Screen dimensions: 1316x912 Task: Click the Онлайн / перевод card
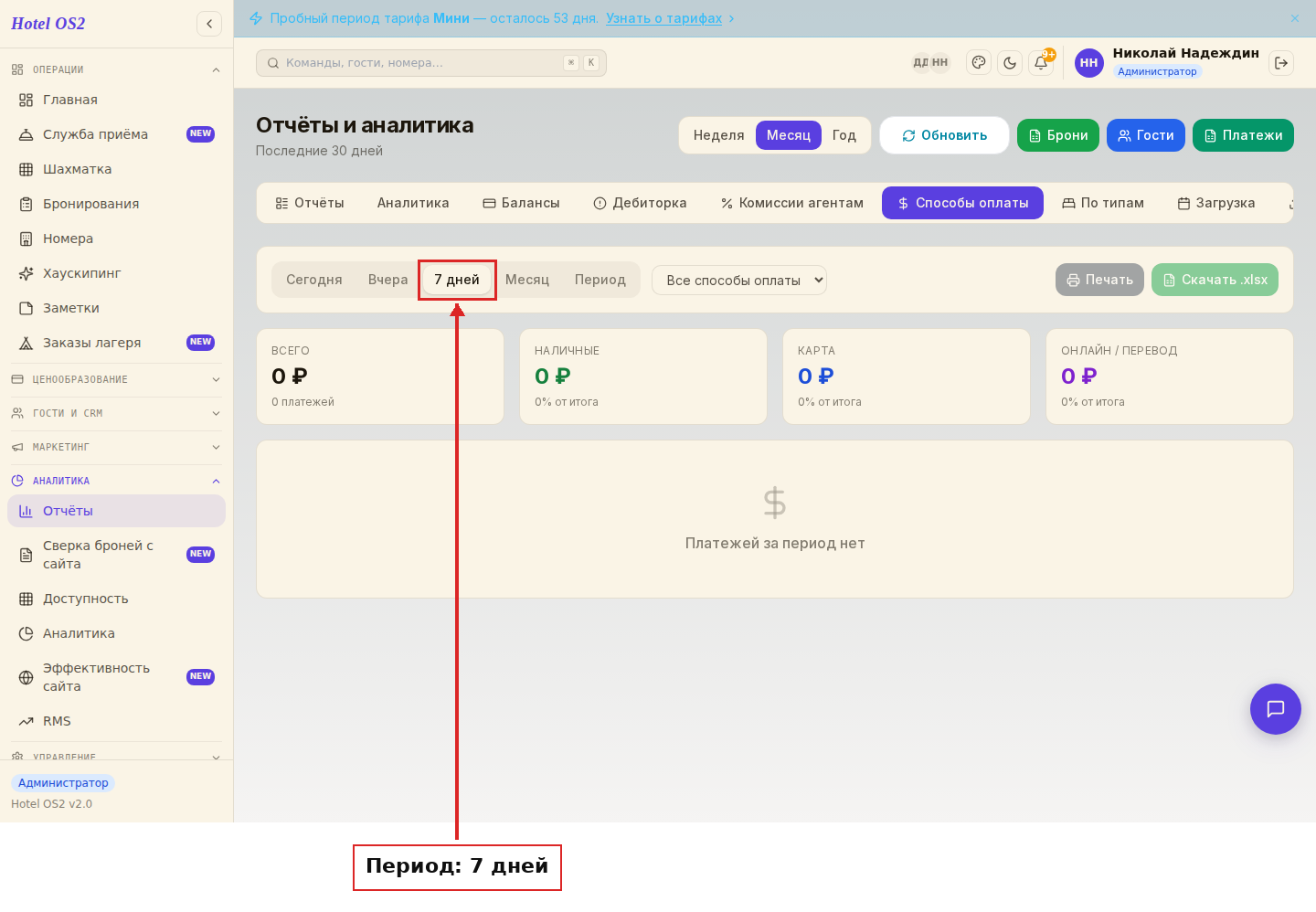1170,376
